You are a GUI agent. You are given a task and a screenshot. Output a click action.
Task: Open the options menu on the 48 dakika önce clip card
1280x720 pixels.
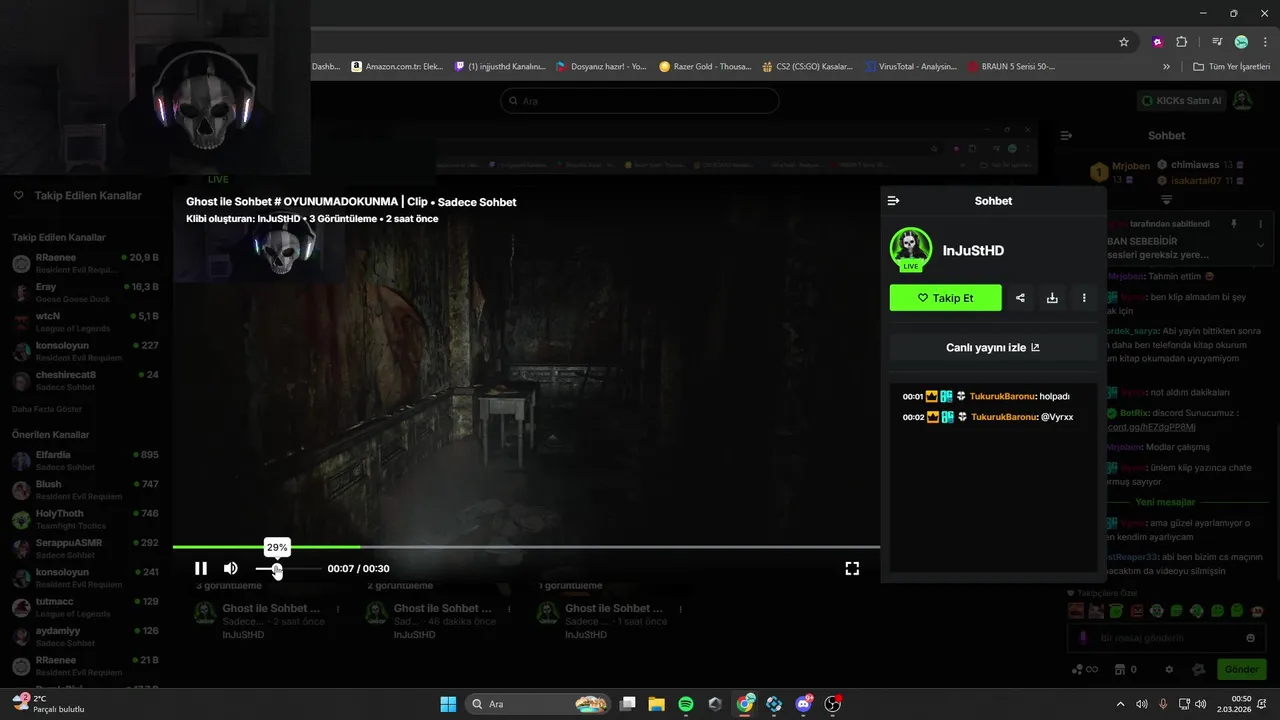510,609
